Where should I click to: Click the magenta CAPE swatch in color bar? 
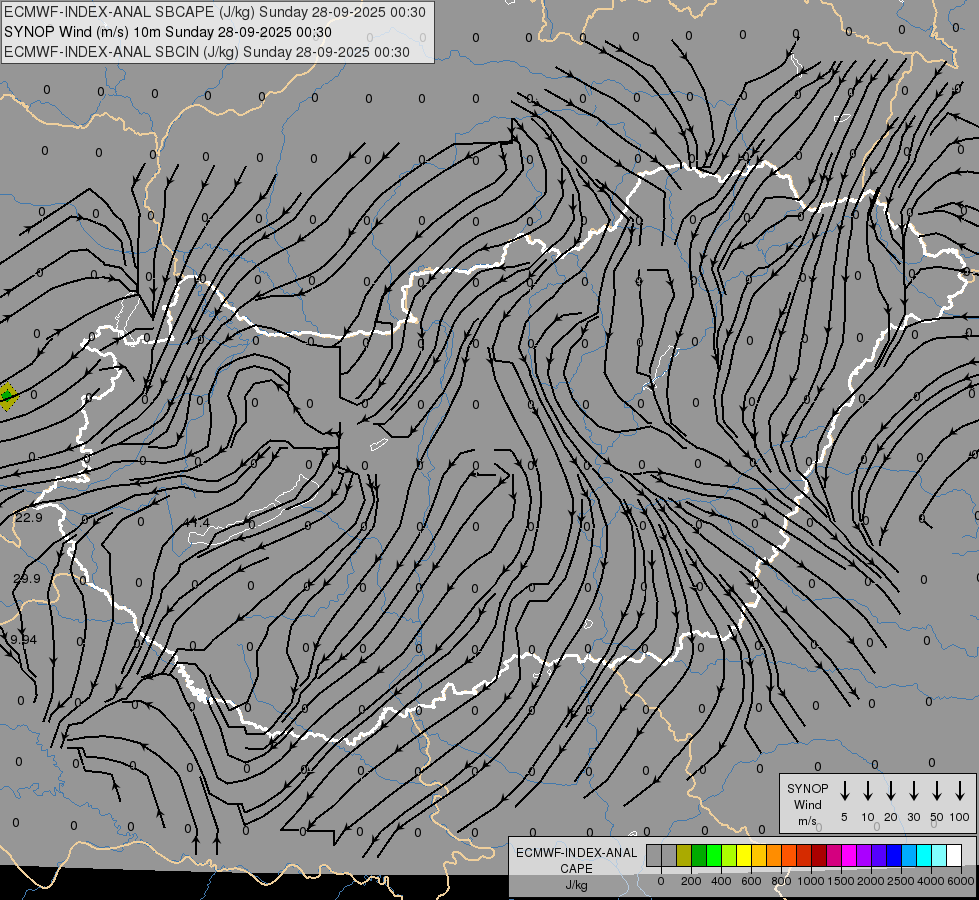click(849, 856)
